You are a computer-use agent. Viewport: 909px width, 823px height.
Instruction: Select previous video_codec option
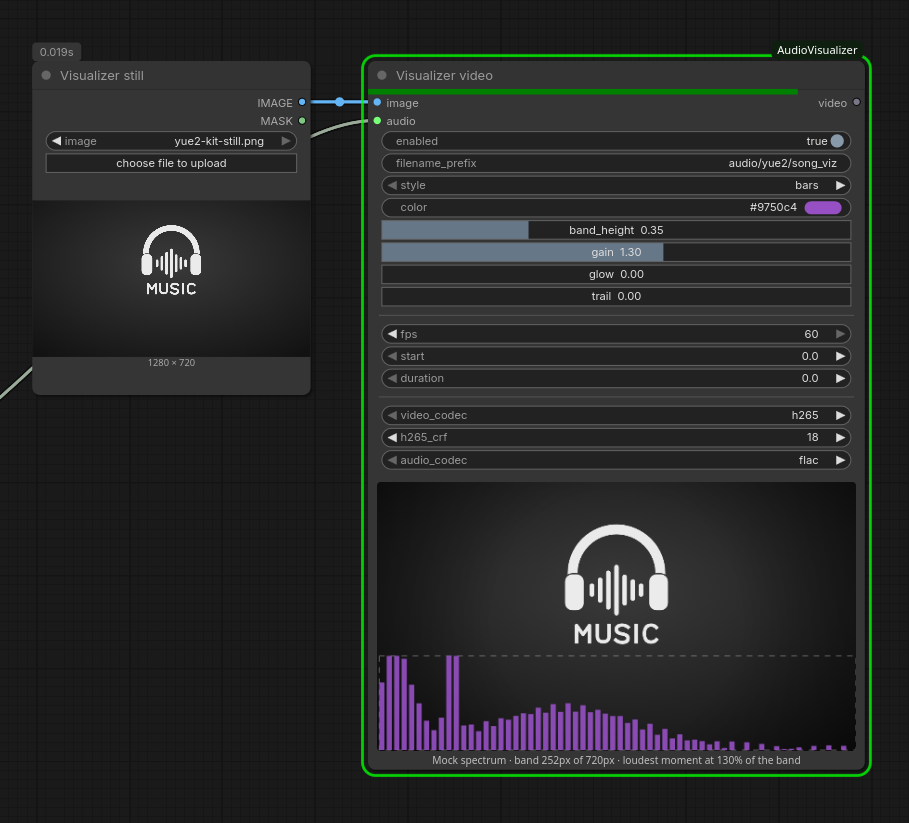[x=392, y=415]
